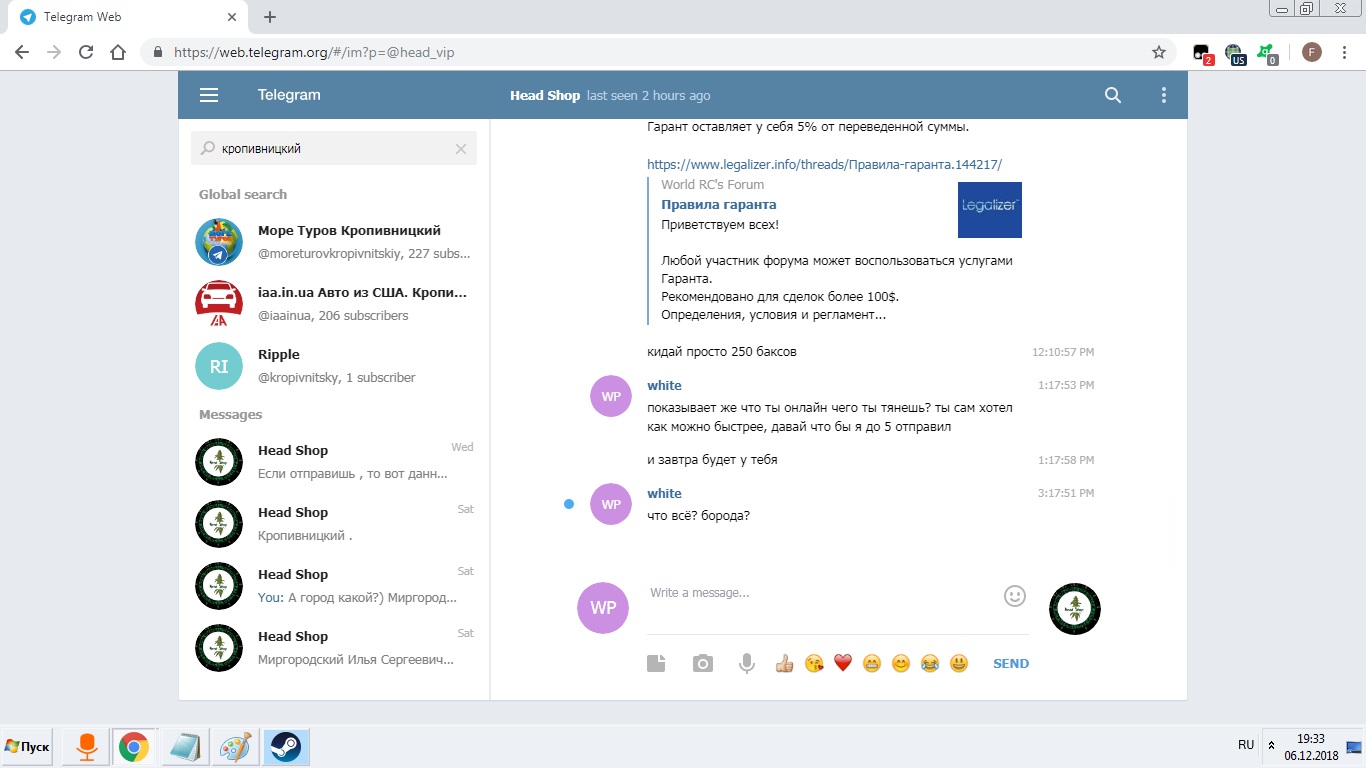Open Head Shop message saying Кропивницкий
Image resolution: width=1366 pixels, height=768 pixels.
point(334,524)
